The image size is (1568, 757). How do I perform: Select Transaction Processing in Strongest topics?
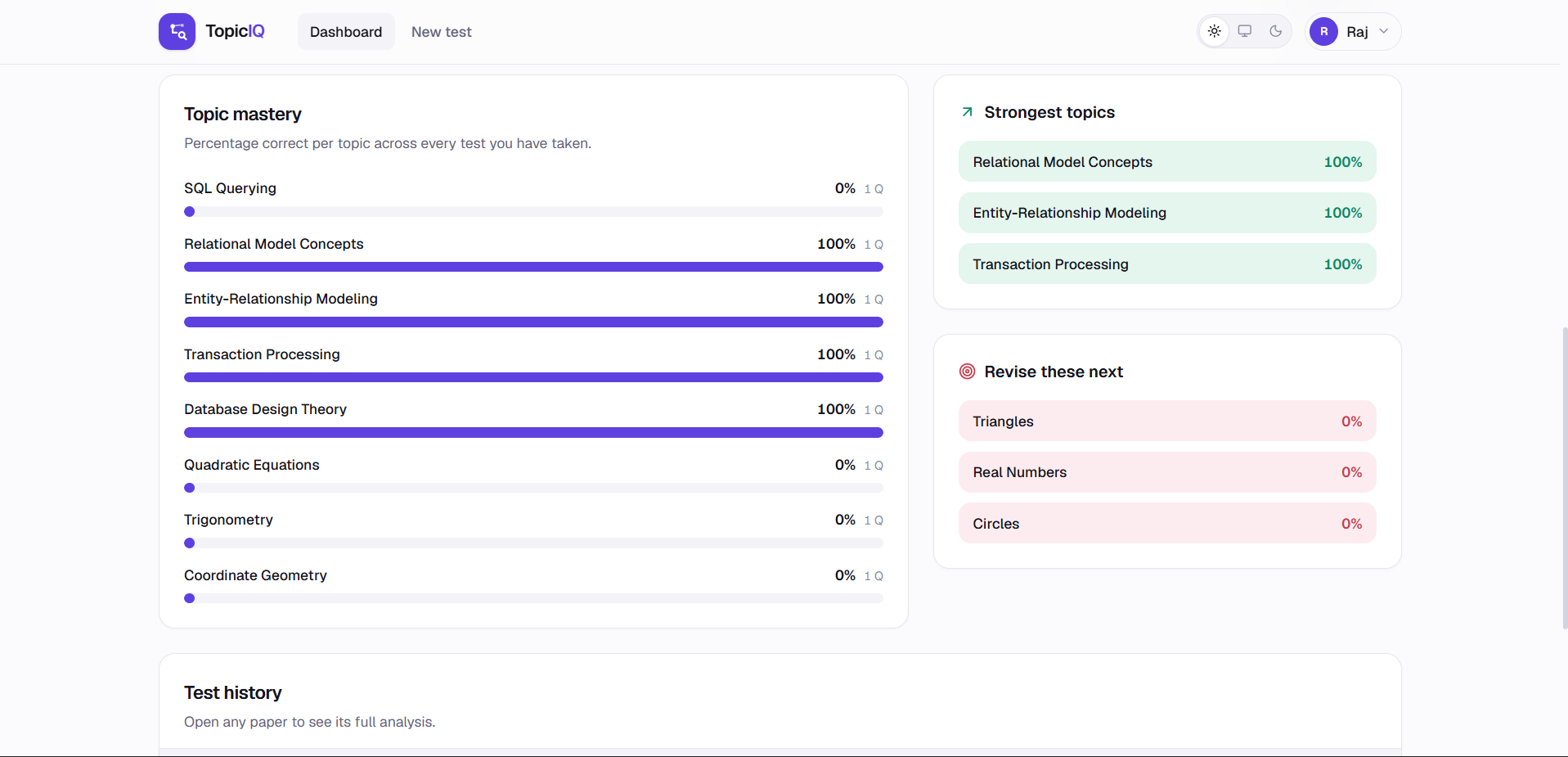tap(1167, 264)
